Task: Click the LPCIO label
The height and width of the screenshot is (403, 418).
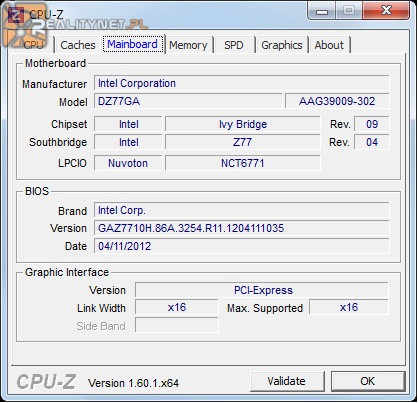Action: 72,163
